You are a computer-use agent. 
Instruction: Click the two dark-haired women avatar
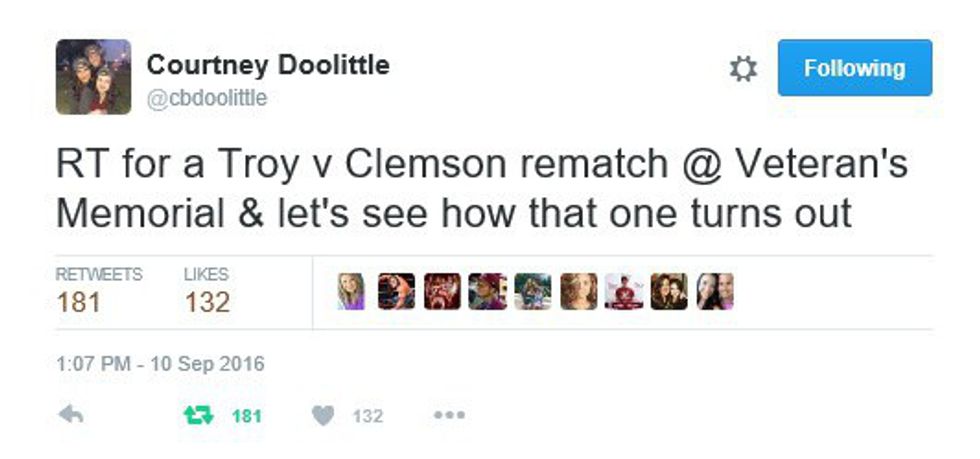669,291
